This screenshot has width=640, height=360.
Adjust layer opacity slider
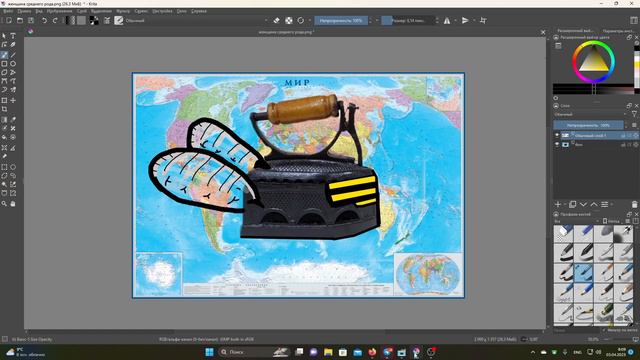[x=588, y=125]
